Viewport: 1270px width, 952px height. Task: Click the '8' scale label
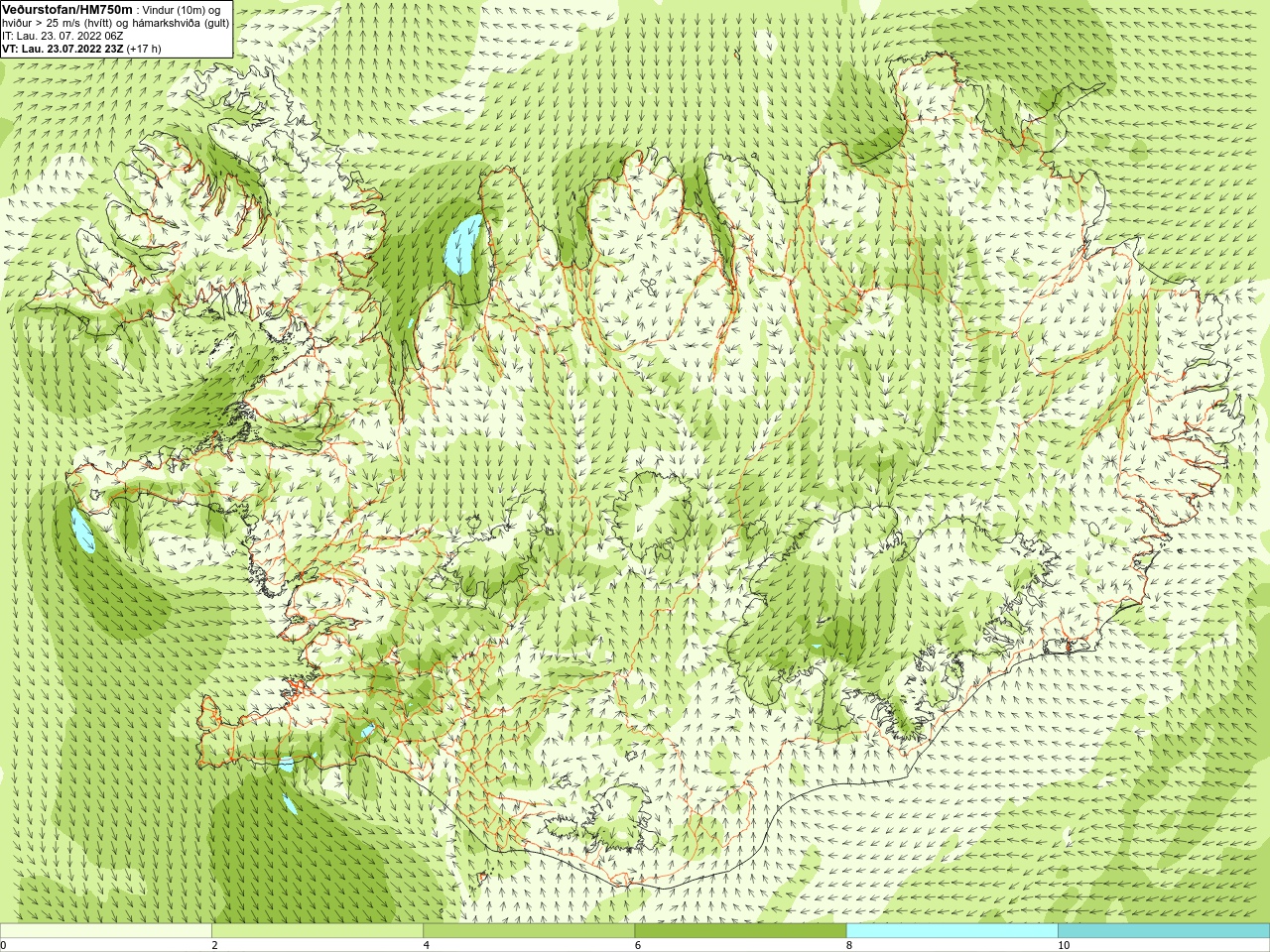tap(849, 945)
